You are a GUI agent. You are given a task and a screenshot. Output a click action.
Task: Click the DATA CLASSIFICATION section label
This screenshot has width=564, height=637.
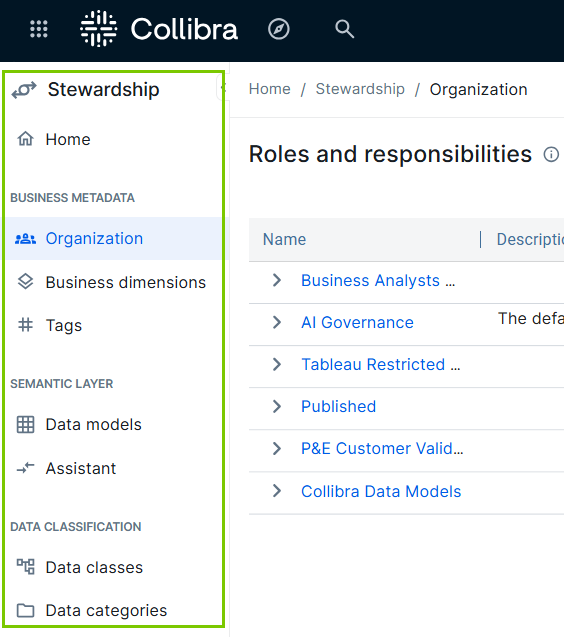pyautogui.click(x=76, y=526)
